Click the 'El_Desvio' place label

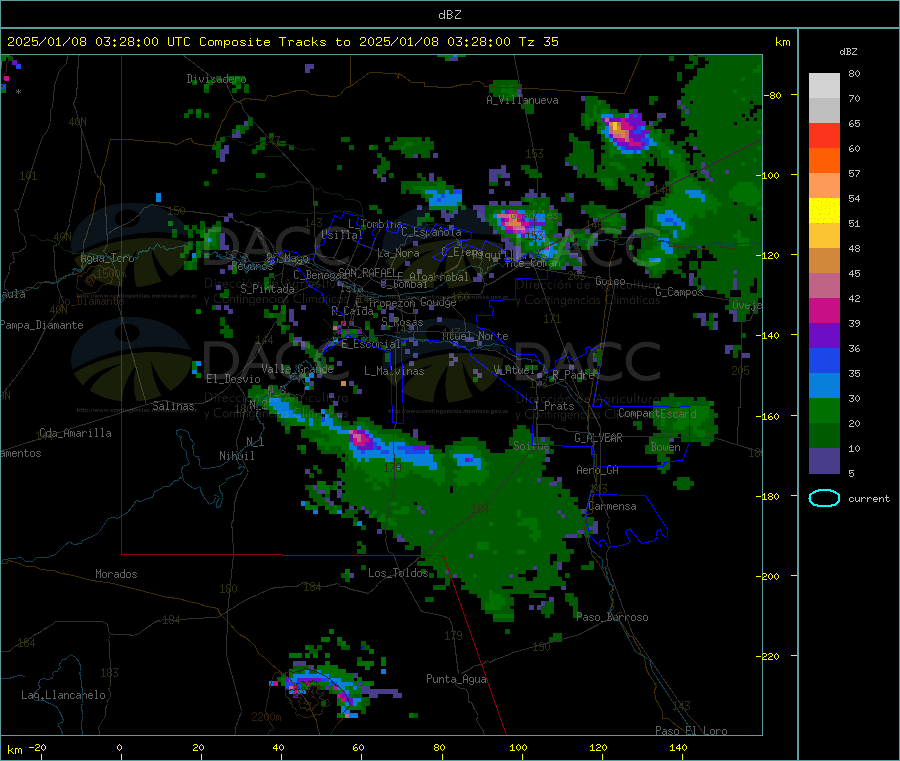pos(233,379)
